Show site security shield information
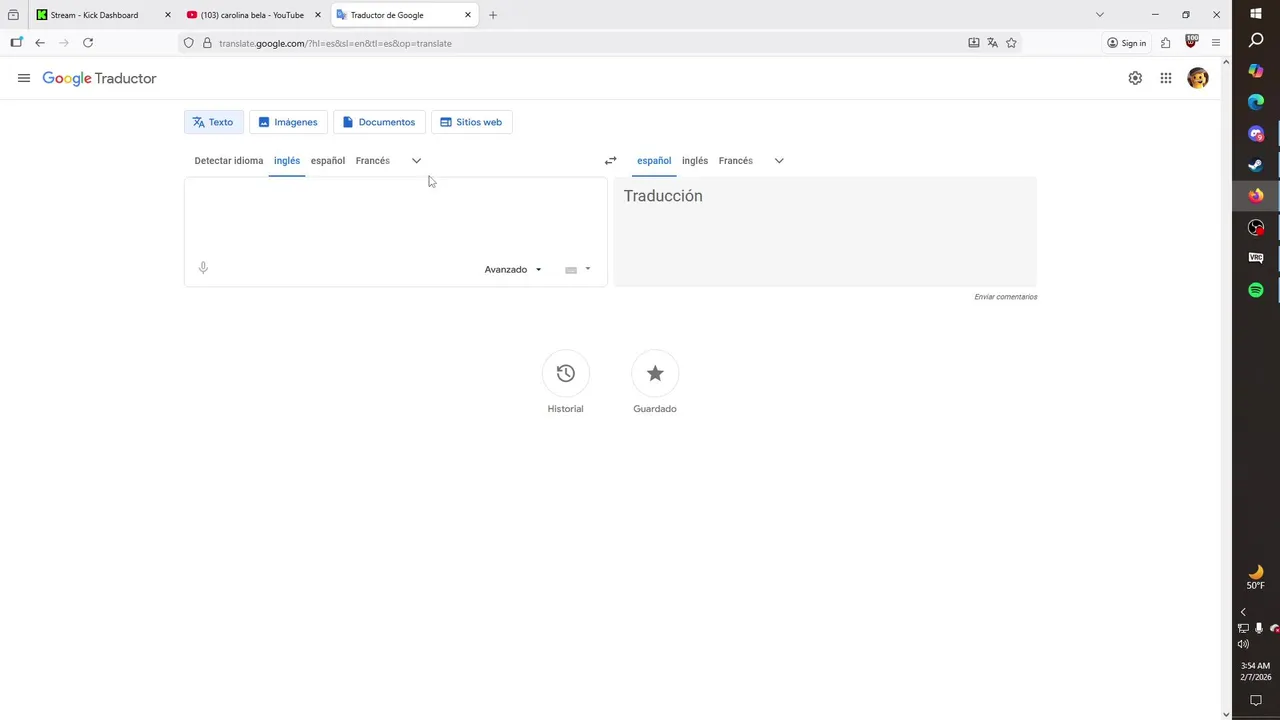 (x=188, y=43)
